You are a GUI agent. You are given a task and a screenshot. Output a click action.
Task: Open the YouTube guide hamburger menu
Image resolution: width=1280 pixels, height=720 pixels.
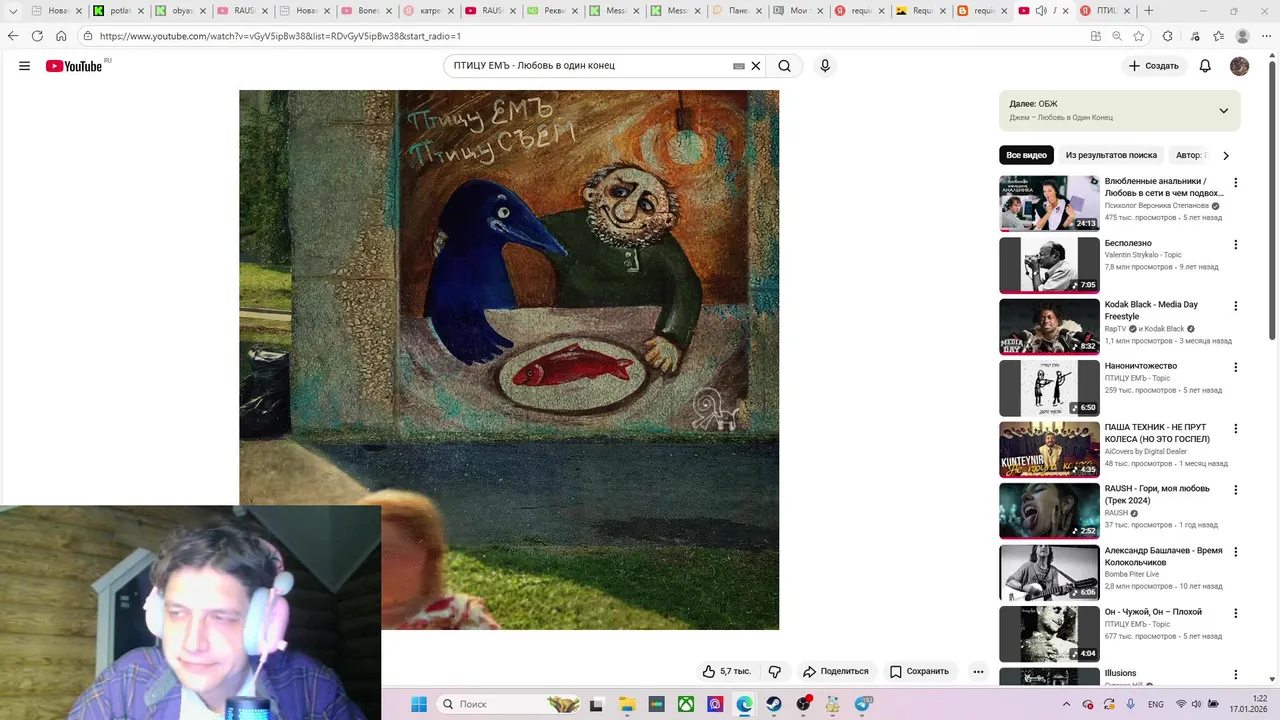pyautogui.click(x=24, y=66)
